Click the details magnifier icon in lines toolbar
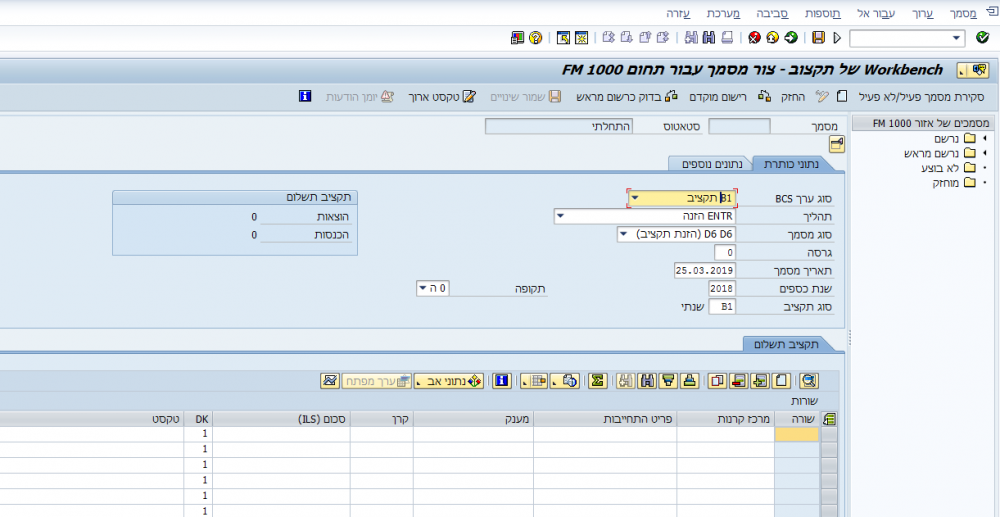This screenshot has height=517, width=1000. click(x=809, y=381)
